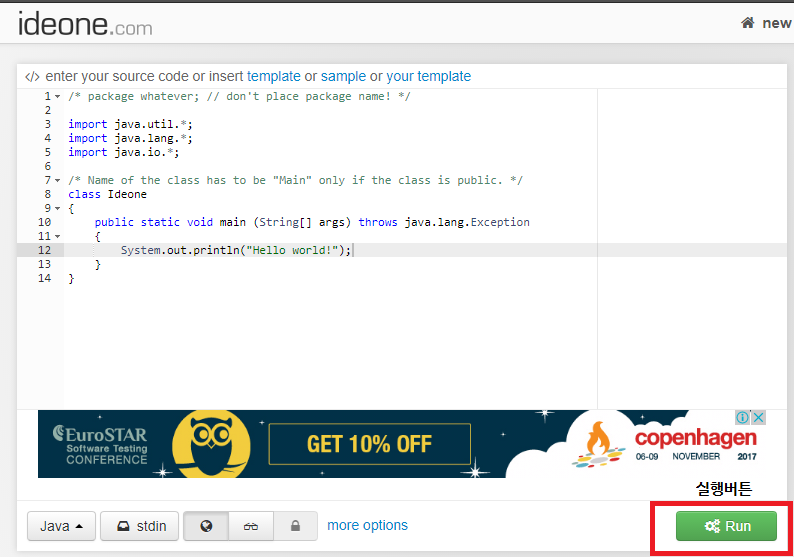Click the 'Name of the class' comment

click(x=295, y=180)
